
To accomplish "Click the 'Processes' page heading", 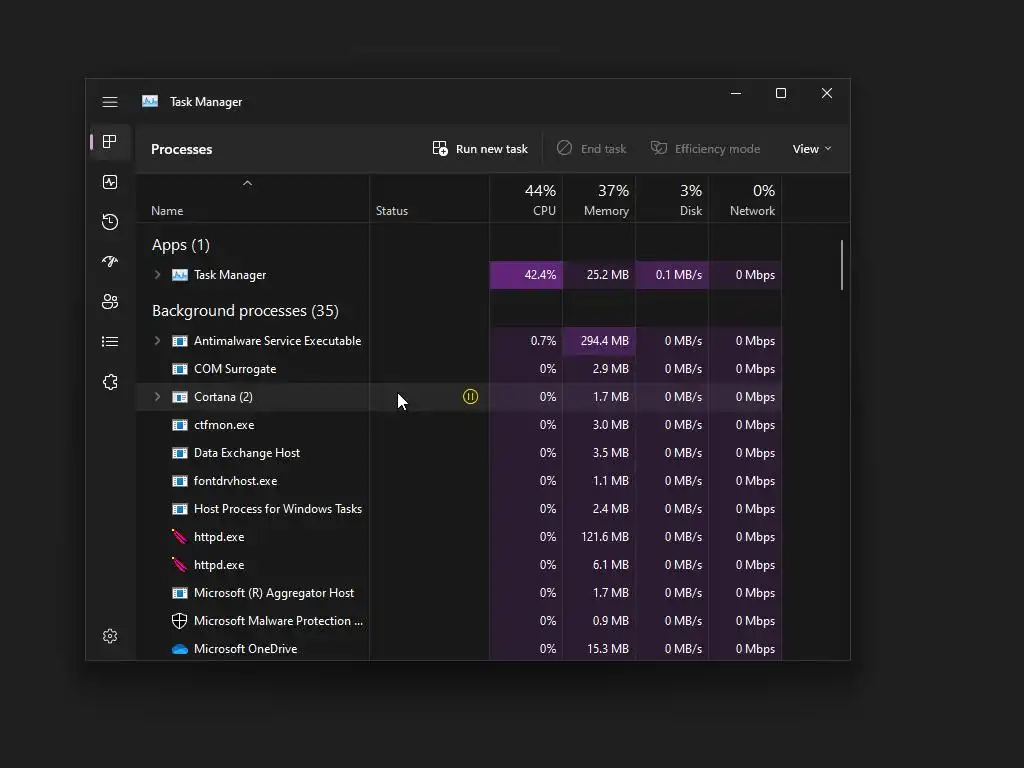I will coord(182,150).
